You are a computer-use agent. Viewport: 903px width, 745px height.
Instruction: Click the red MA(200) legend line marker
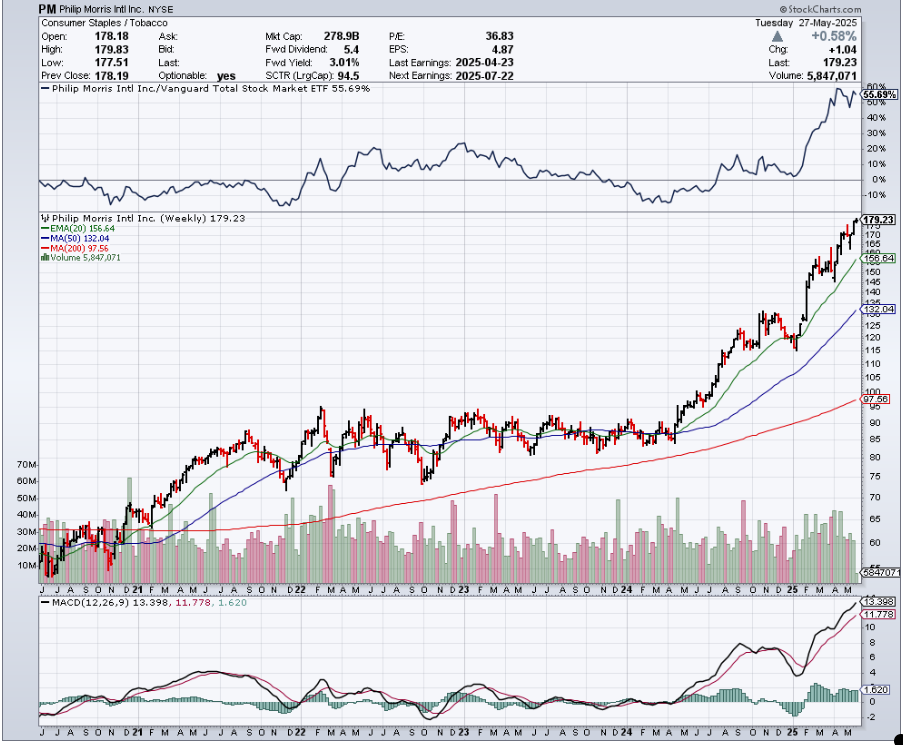click(x=45, y=248)
